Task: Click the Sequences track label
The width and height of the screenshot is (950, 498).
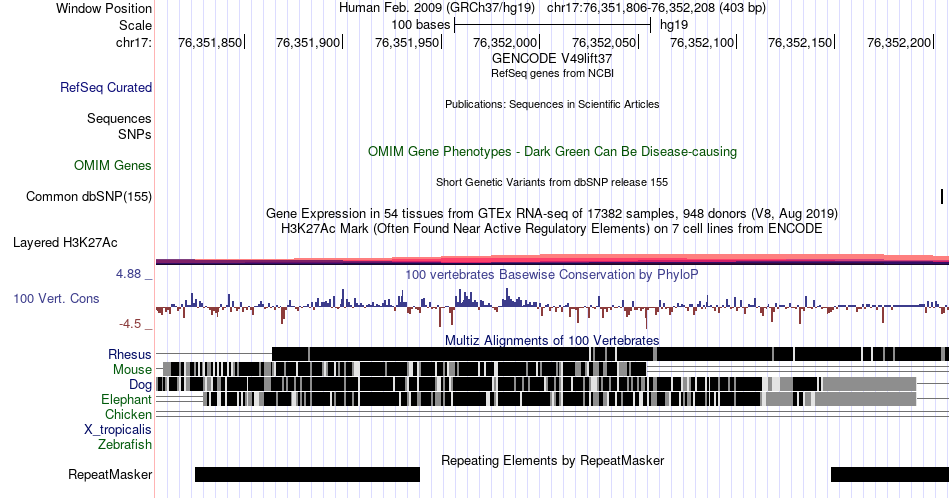Action: (119, 118)
